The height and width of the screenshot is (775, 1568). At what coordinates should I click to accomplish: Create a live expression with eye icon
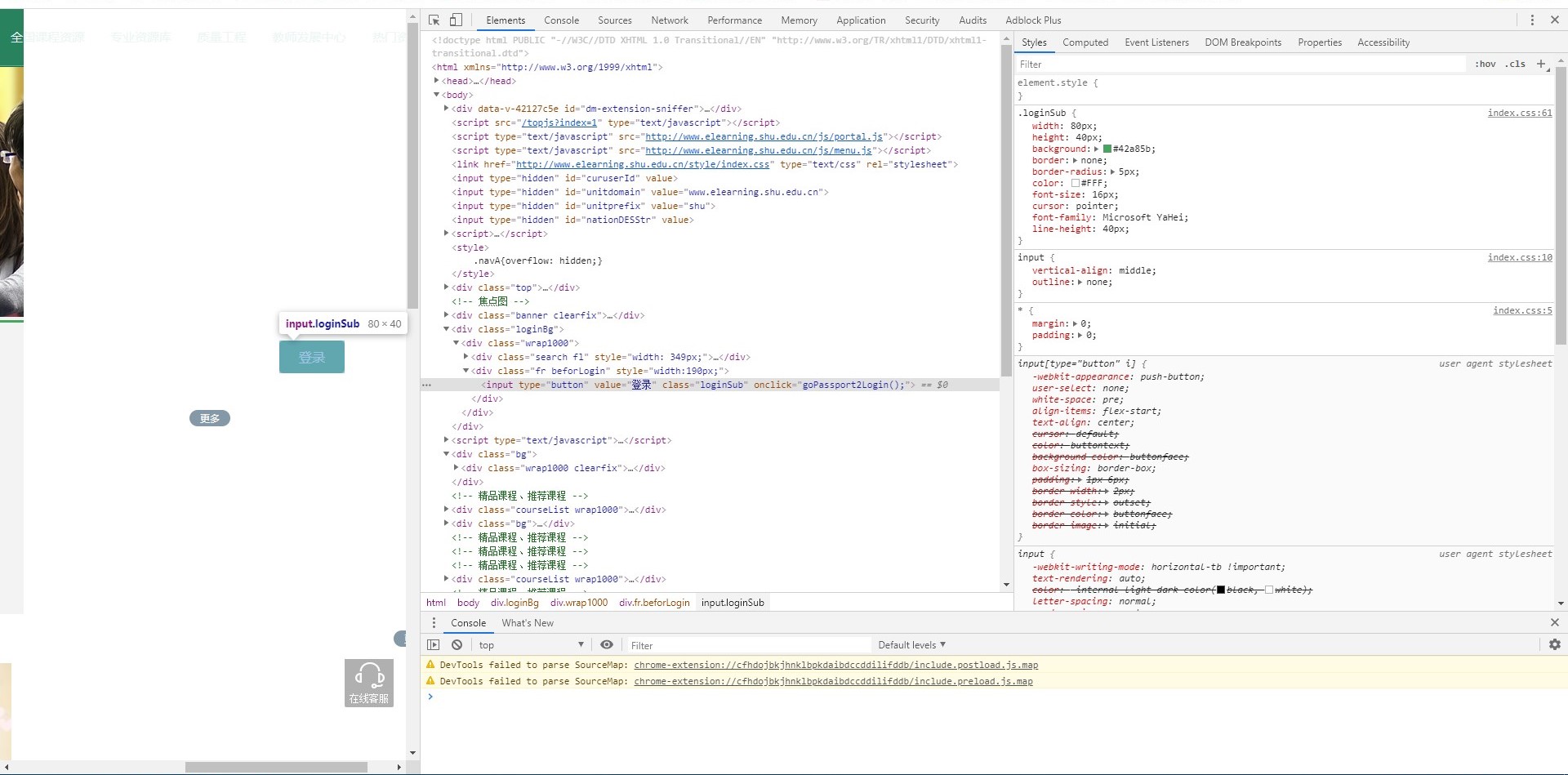pyautogui.click(x=607, y=644)
